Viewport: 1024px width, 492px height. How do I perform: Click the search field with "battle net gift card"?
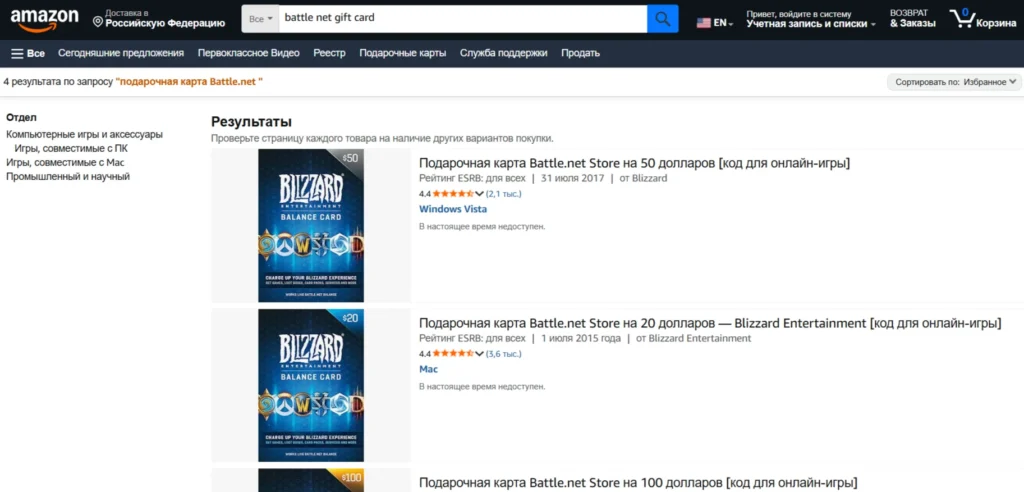(x=462, y=19)
